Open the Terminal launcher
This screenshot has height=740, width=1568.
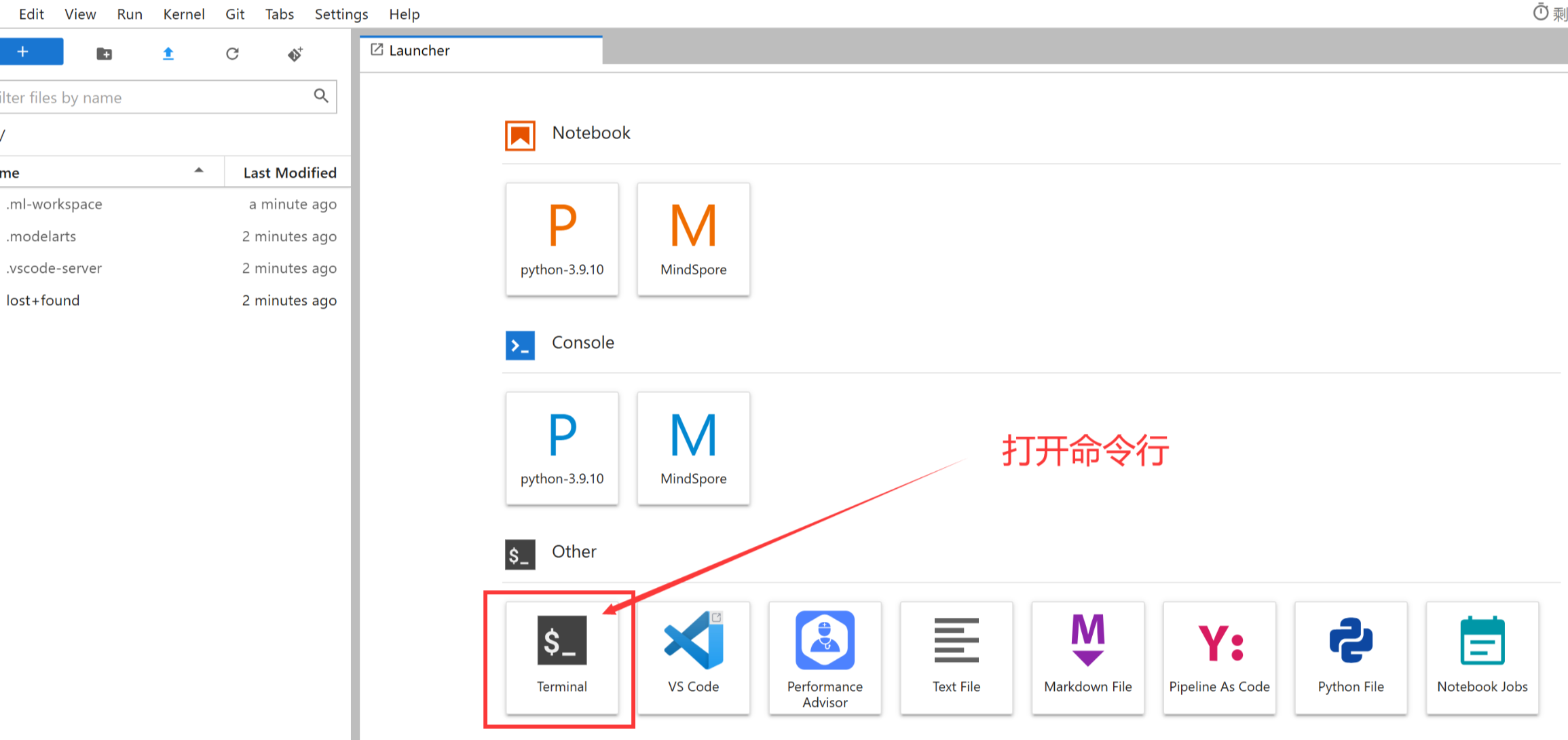tap(561, 656)
